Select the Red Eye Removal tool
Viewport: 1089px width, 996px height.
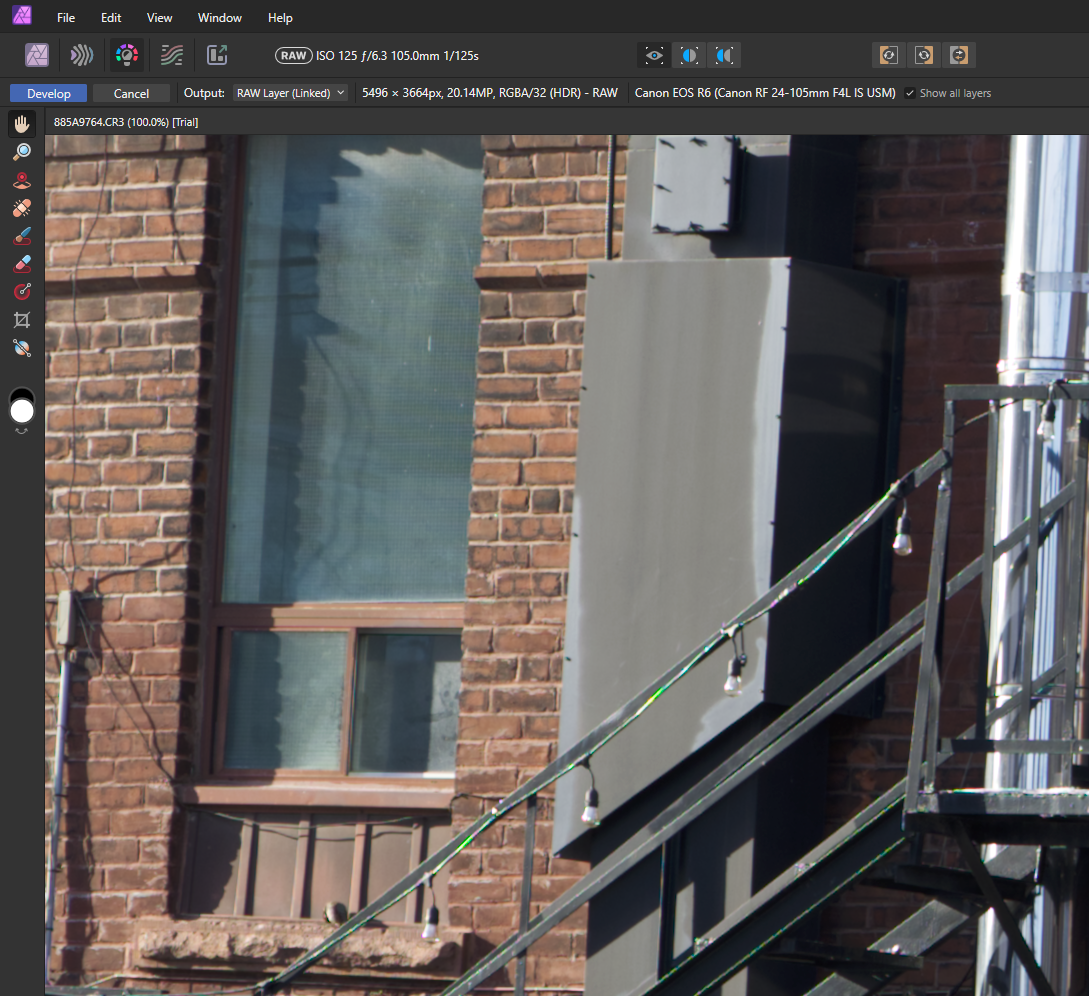(22, 180)
